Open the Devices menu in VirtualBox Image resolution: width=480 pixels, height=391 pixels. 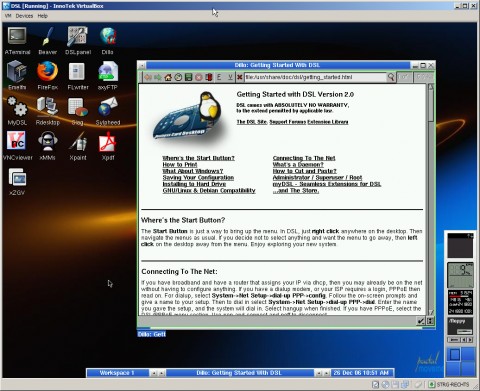pyautogui.click(x=24, y=16)
